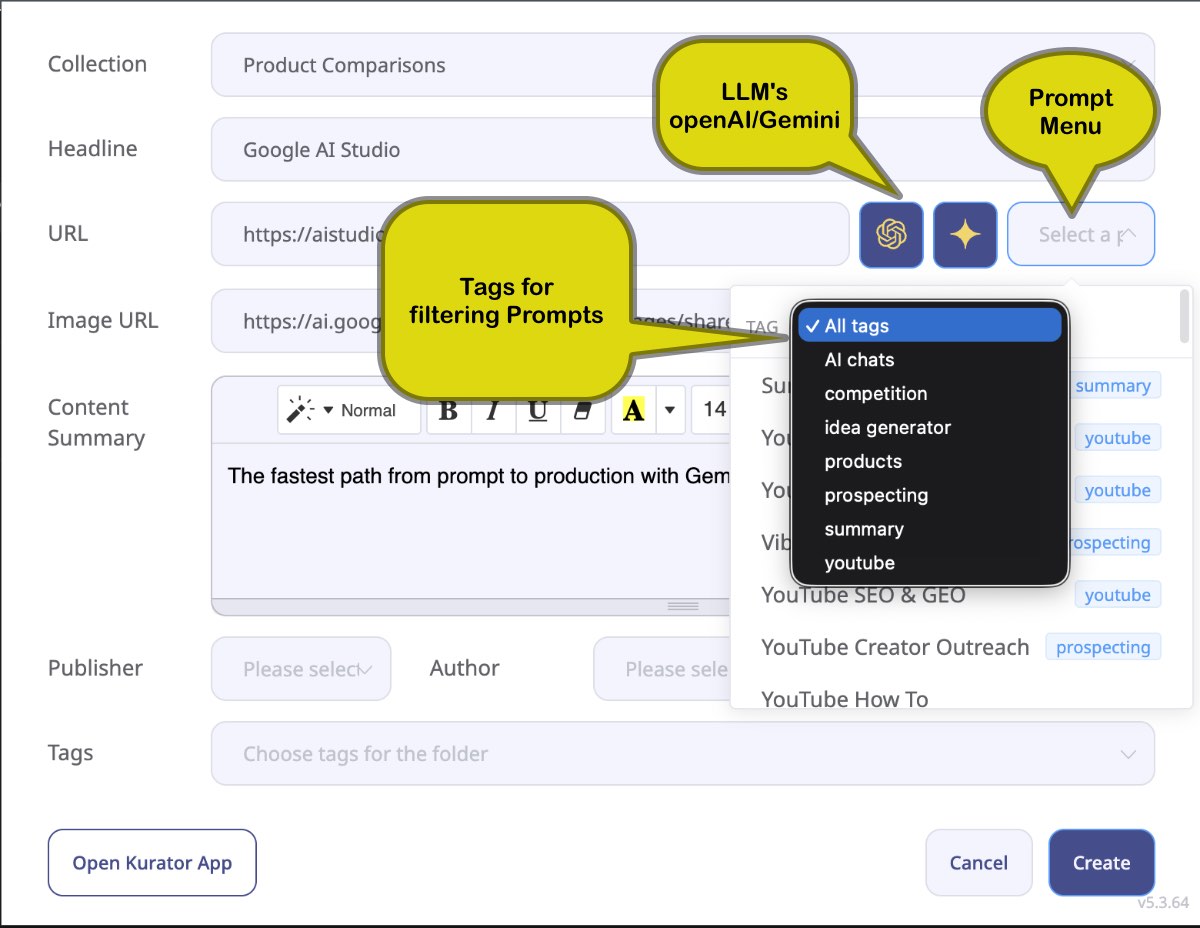Focus the Headline field with Google AI Studio
1200x928 pixels.
tap(682, 150)
